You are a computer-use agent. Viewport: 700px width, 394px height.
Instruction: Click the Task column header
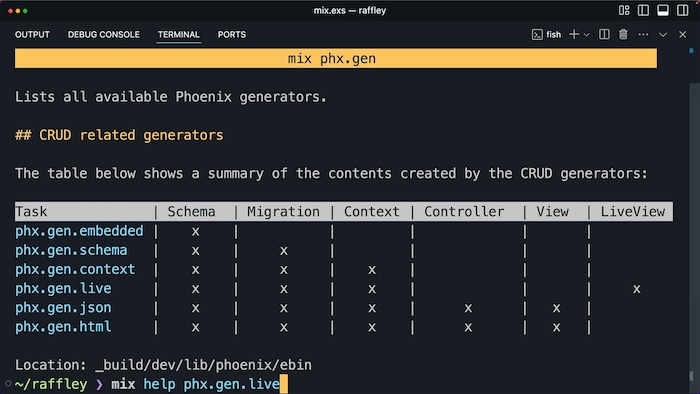coord(31,212)
